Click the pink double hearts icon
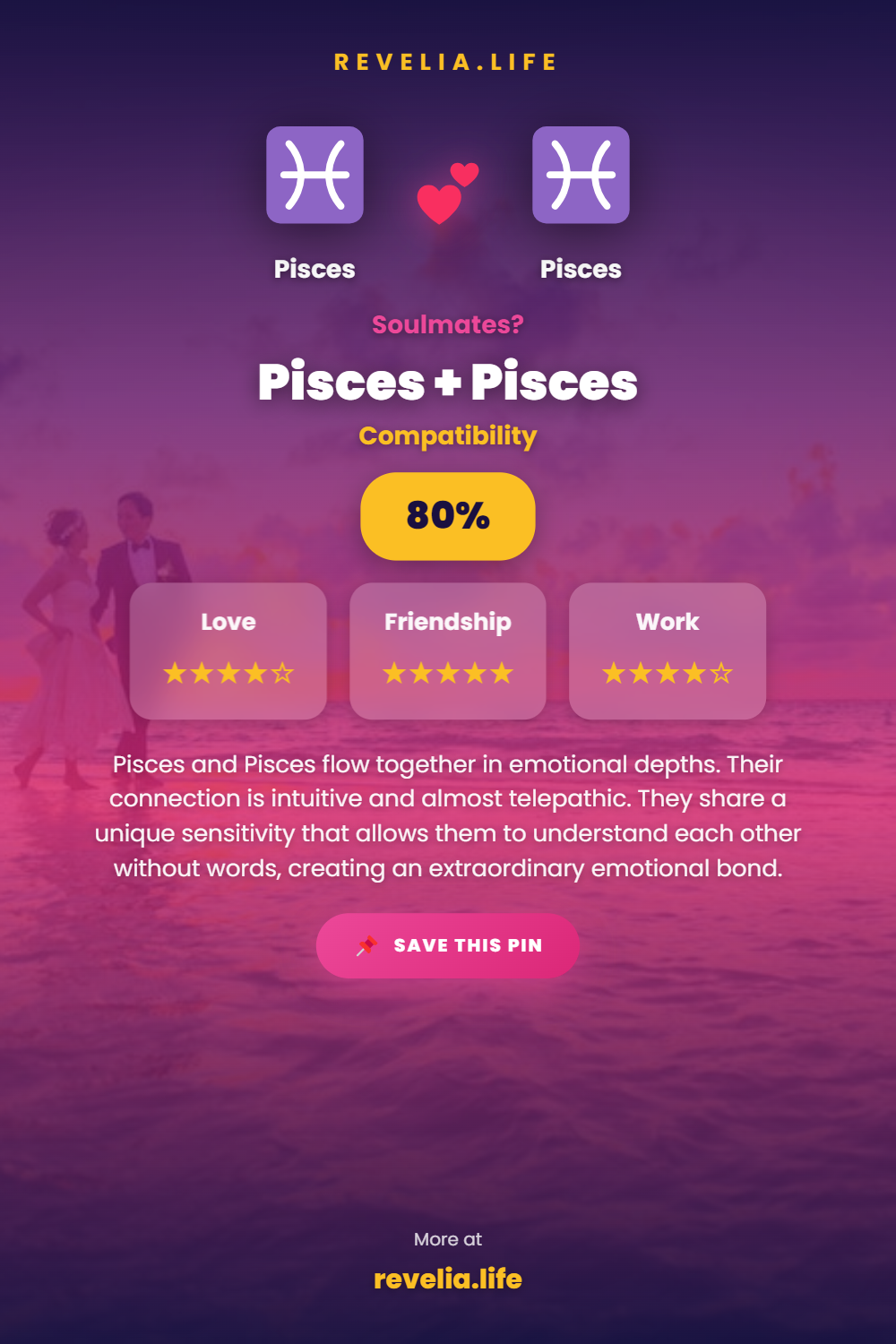 [447, 193]
